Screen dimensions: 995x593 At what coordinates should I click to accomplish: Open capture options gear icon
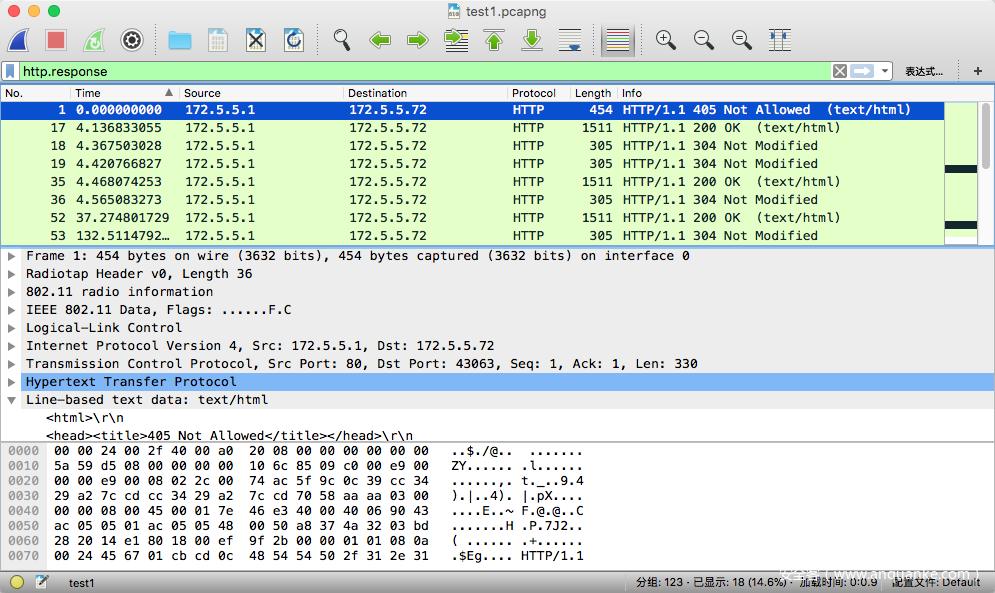click(132, 40)
